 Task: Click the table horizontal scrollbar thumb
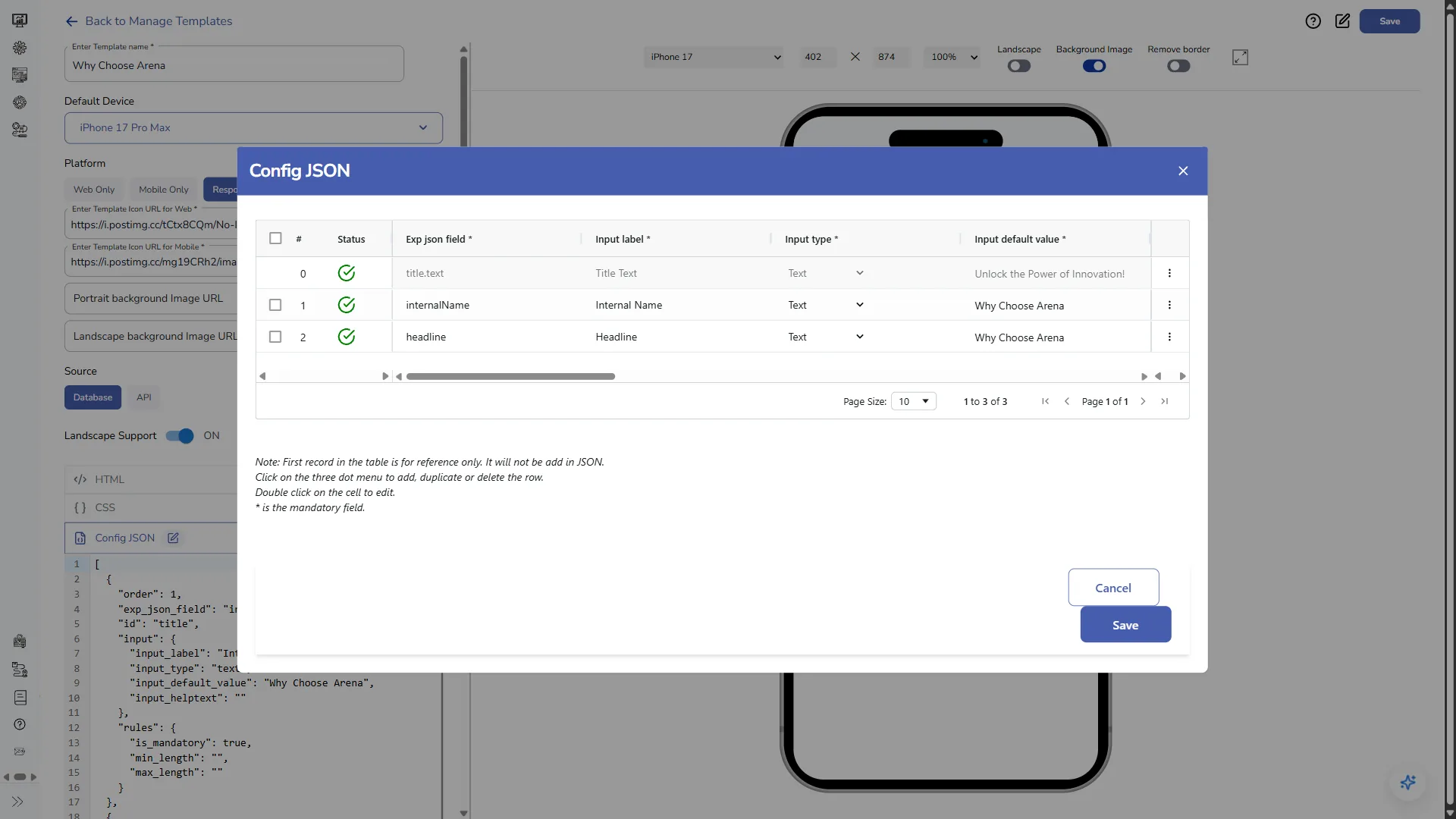(x=510, y=376)
